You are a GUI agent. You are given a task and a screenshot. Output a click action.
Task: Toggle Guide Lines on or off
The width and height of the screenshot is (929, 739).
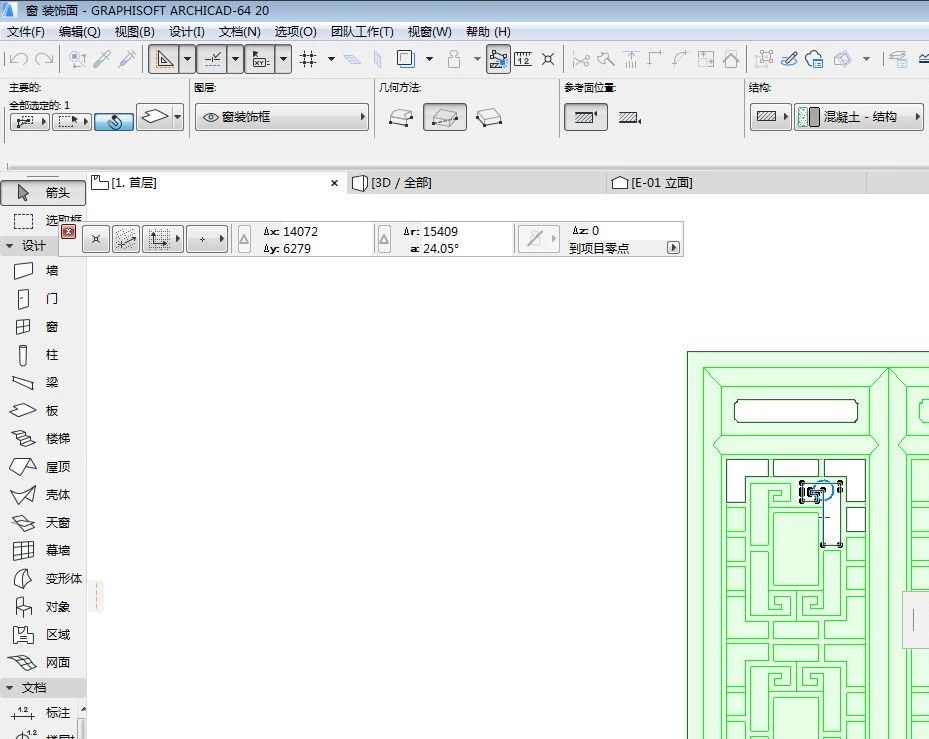164,59
